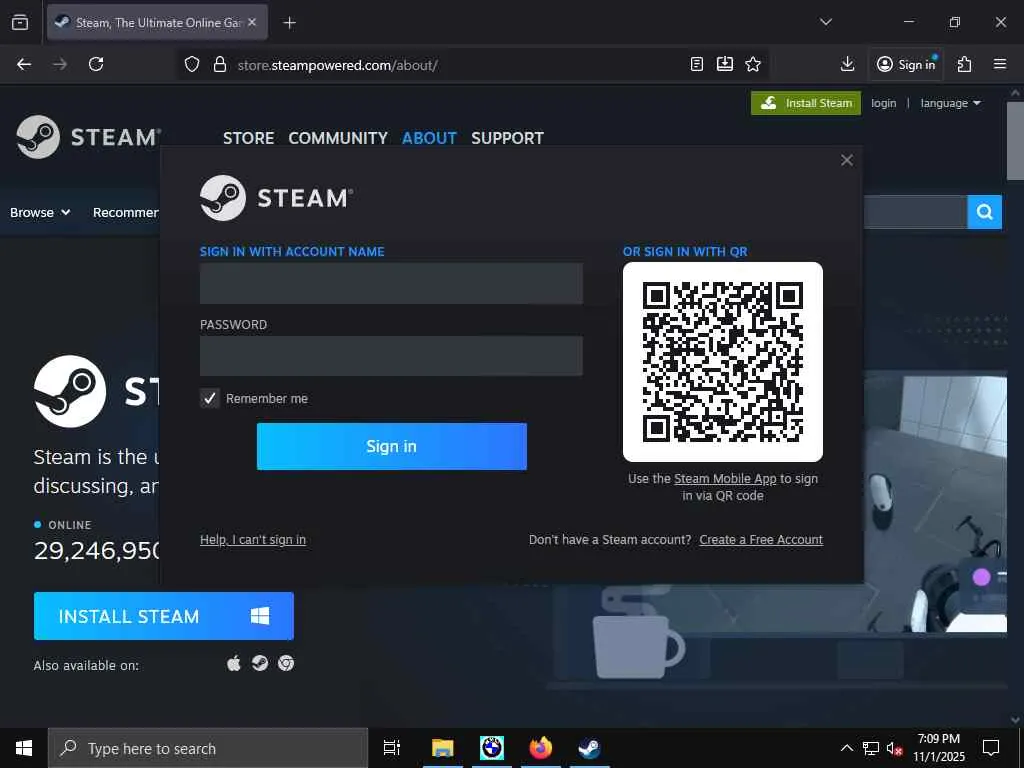Click the muted volume tray icon
Viewport: 1024px width, 768px height.
(x=895, y=748)
